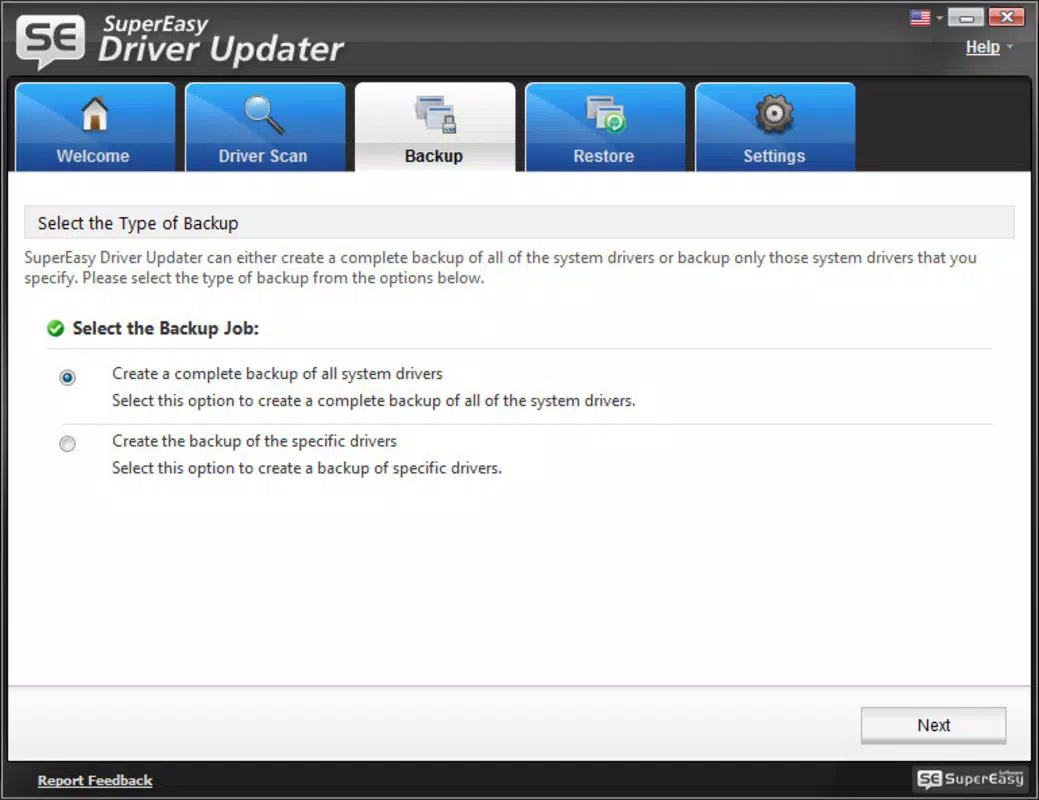Open the Help menu
Image resolution: width=1039 pixels, height=800 pixels.
click(982, 47)
